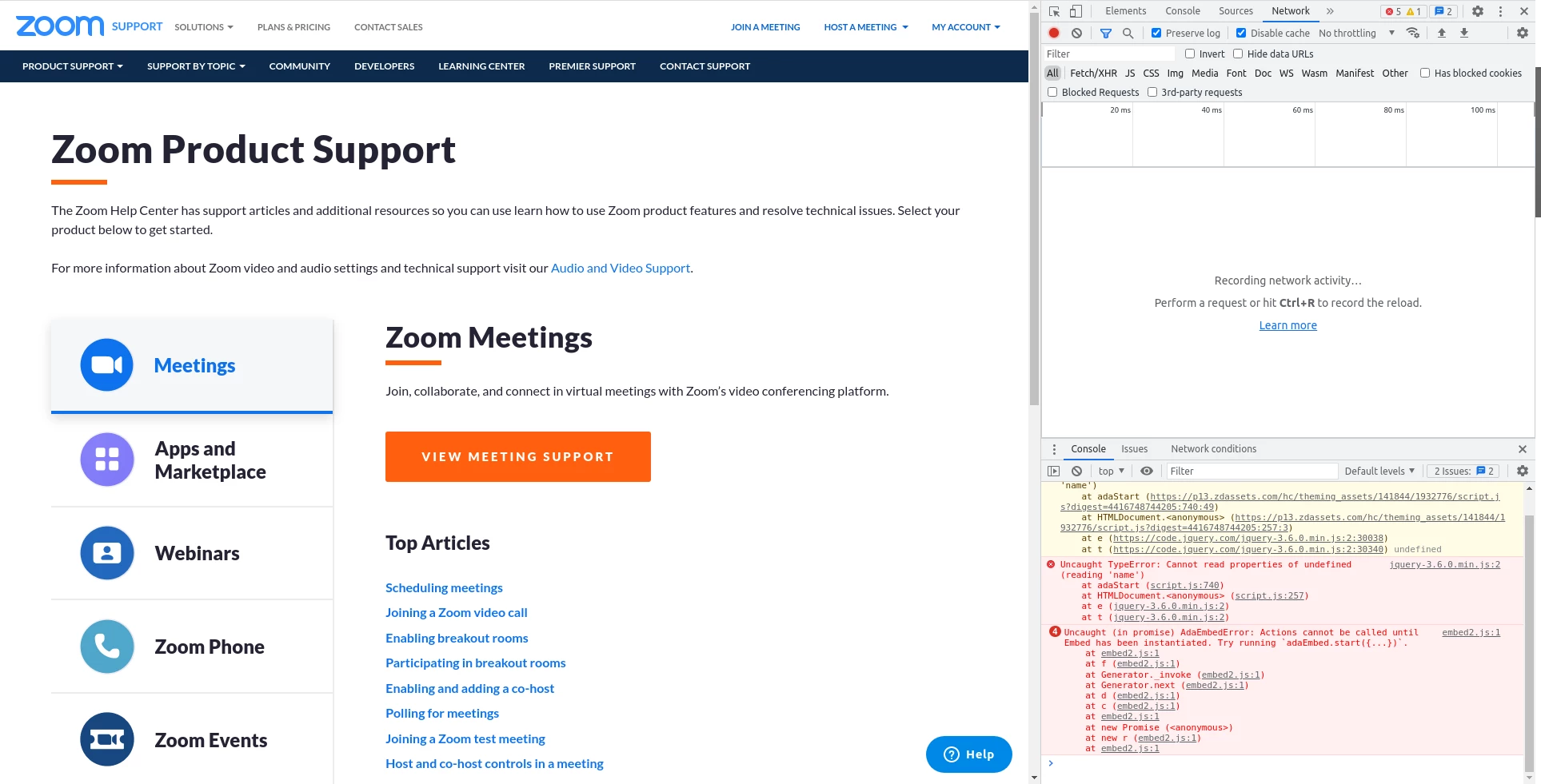Viewport: 1541px width, 784px height.
Task: Clear console icon
Action: tap(1076, 471)
